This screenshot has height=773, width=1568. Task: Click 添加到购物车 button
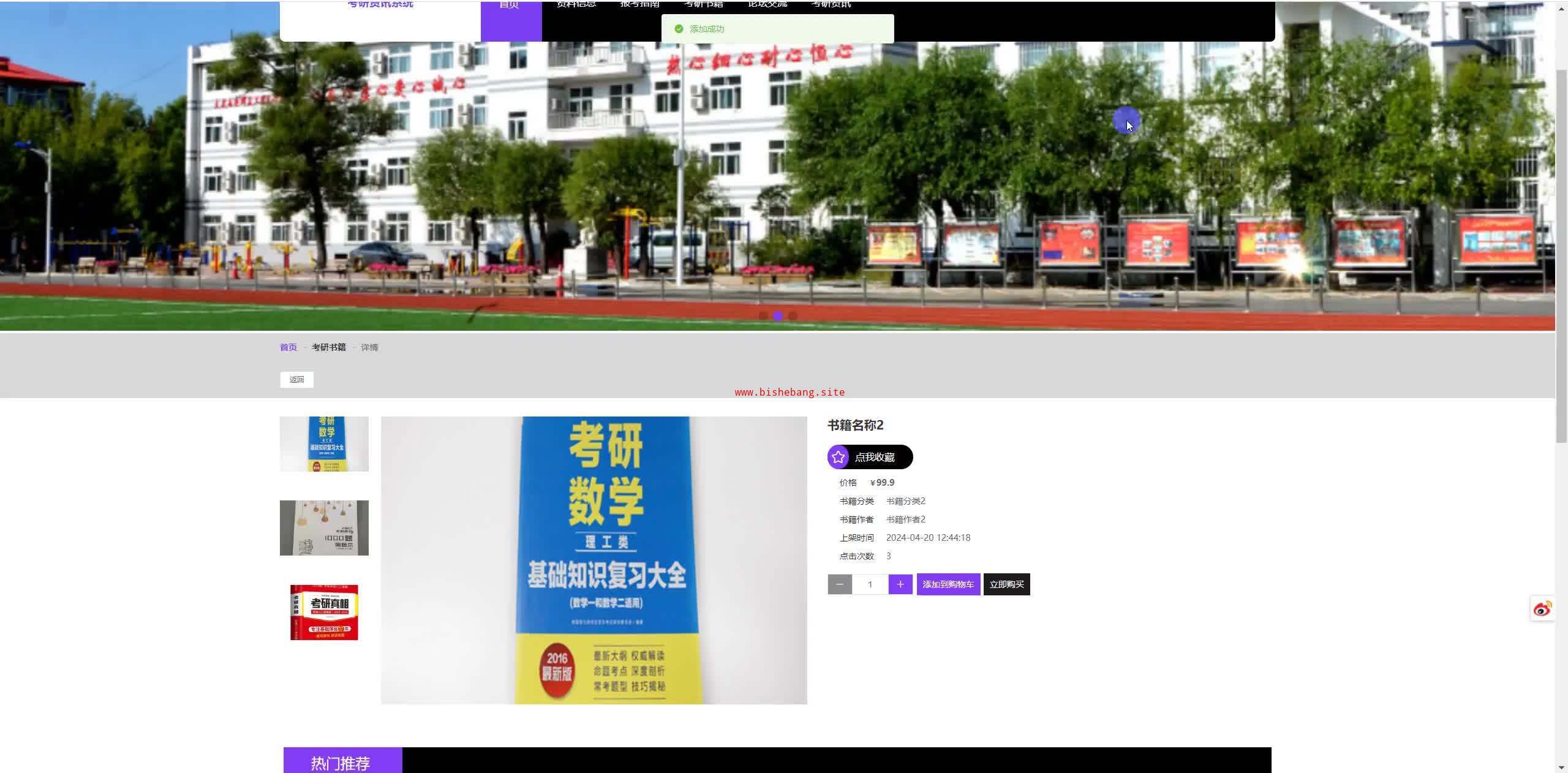(x=948, y=584)
